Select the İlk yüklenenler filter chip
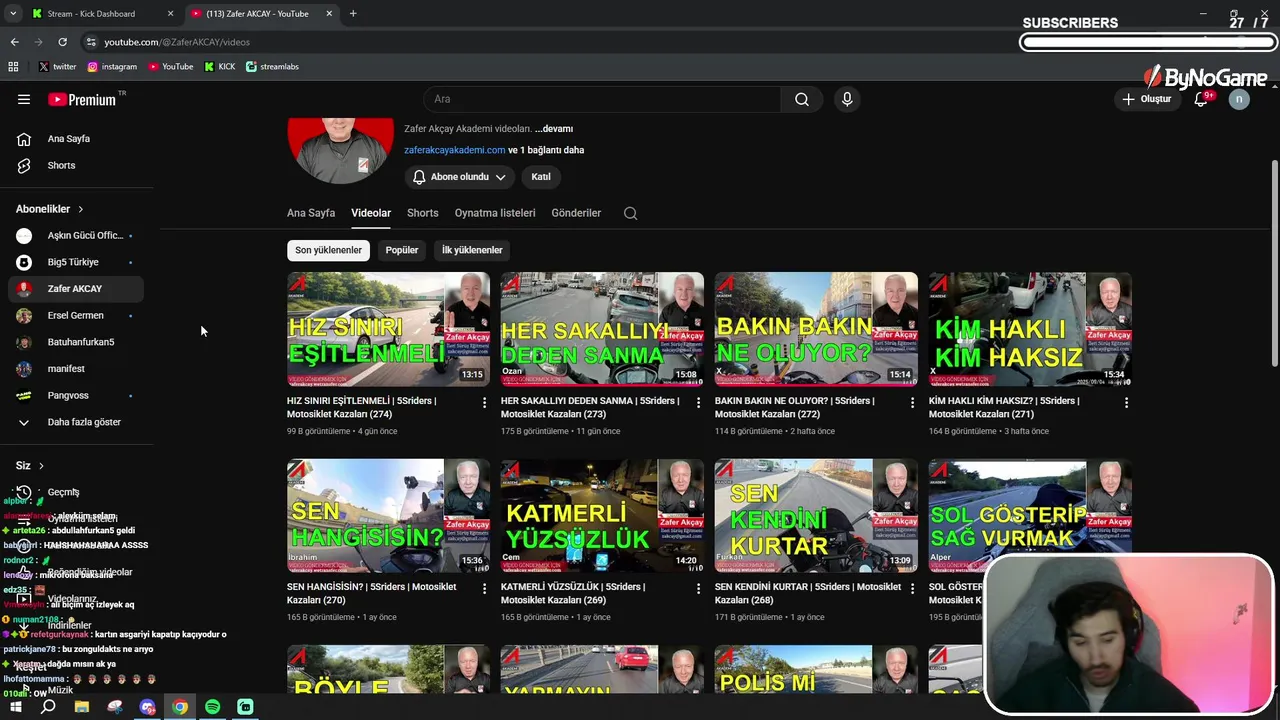Viewport: 1280px width, 720px height. 472,250
